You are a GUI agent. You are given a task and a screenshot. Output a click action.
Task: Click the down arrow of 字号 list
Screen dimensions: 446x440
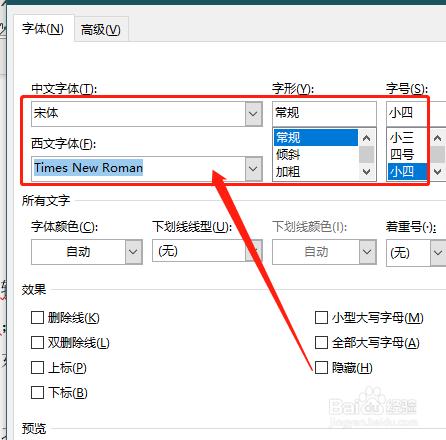click(x=438, y=172)
